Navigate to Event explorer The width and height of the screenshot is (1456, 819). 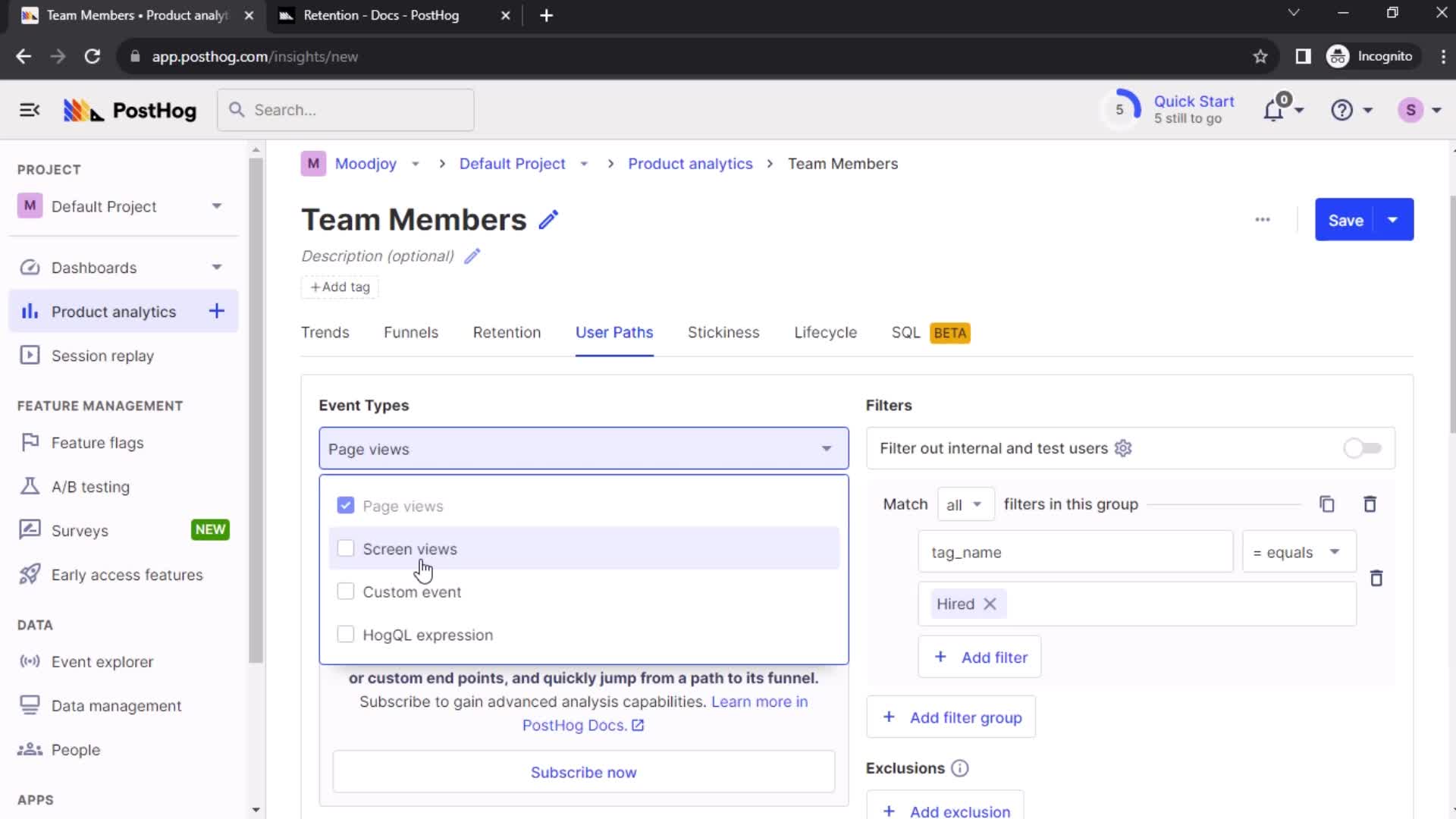pos(102,661)
